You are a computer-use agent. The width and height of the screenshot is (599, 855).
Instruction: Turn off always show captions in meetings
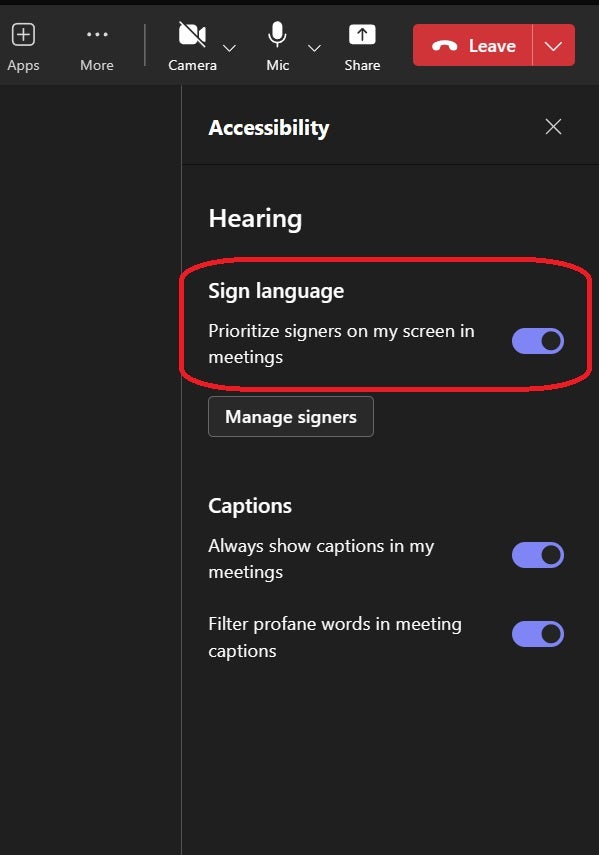(537, 555)
